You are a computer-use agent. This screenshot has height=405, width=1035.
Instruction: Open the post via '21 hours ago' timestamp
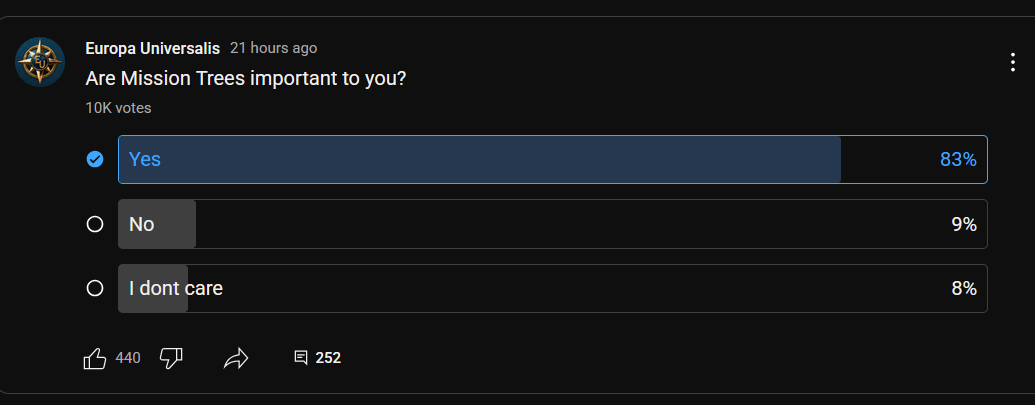click(273, 48)
